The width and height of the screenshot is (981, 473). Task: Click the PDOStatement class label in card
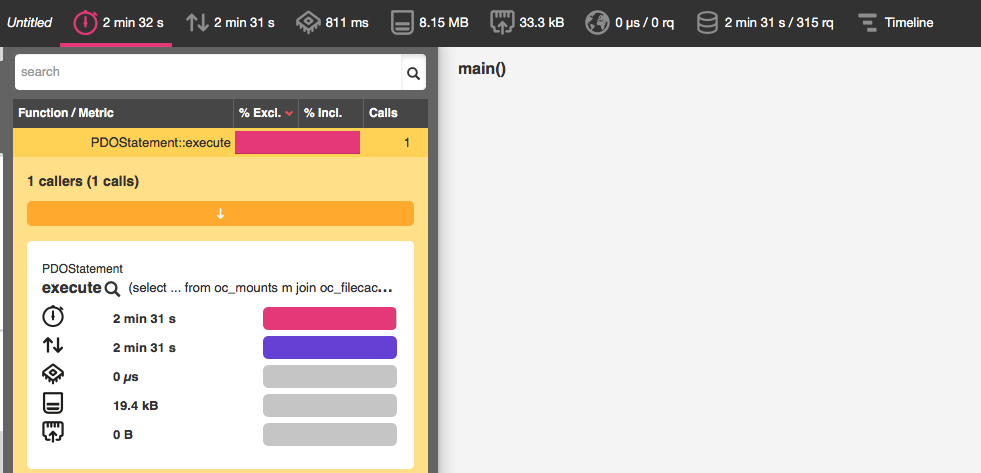click(83, 269)
